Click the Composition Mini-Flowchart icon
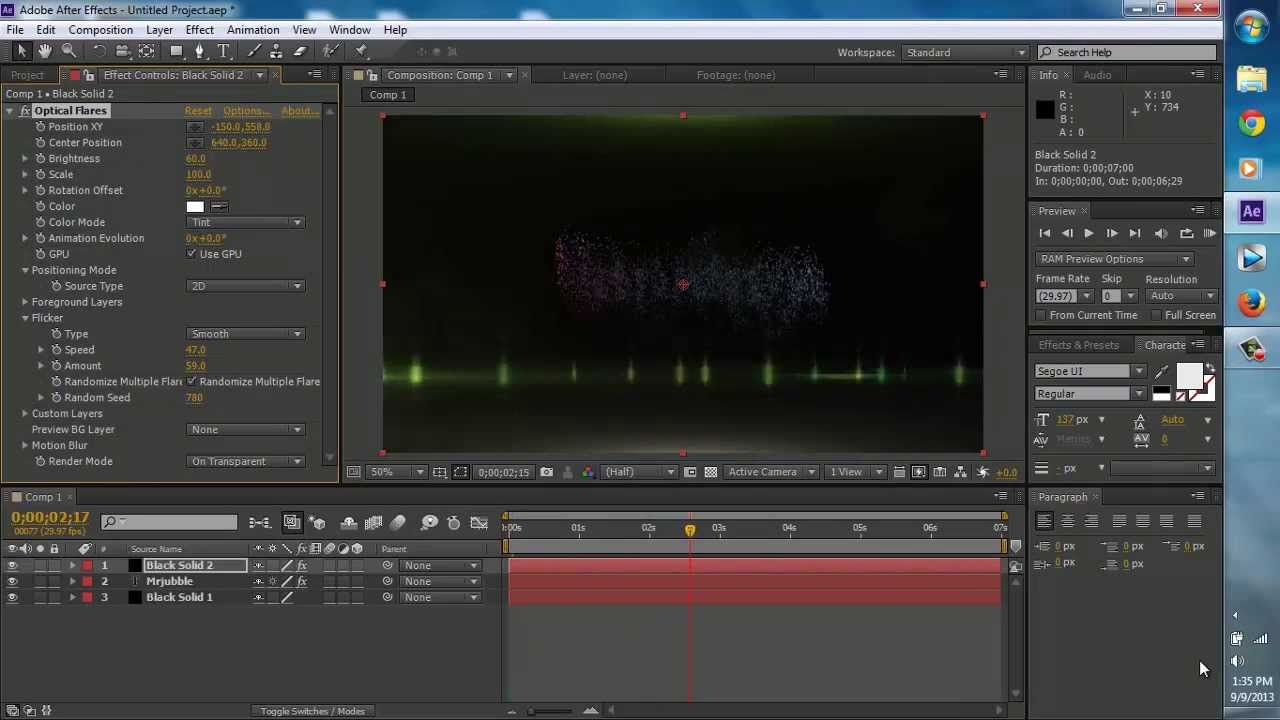Image resolution: width=1280 pixels, height=720 pixels. (x=260, y=523)
